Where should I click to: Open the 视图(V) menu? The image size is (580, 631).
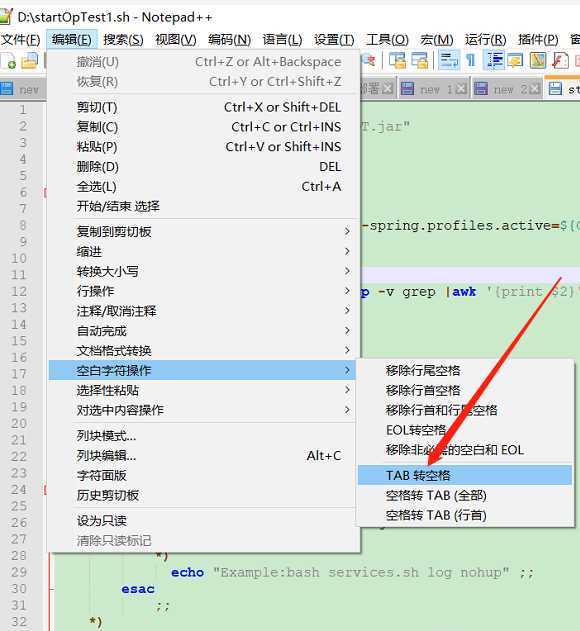coord(176,40)
